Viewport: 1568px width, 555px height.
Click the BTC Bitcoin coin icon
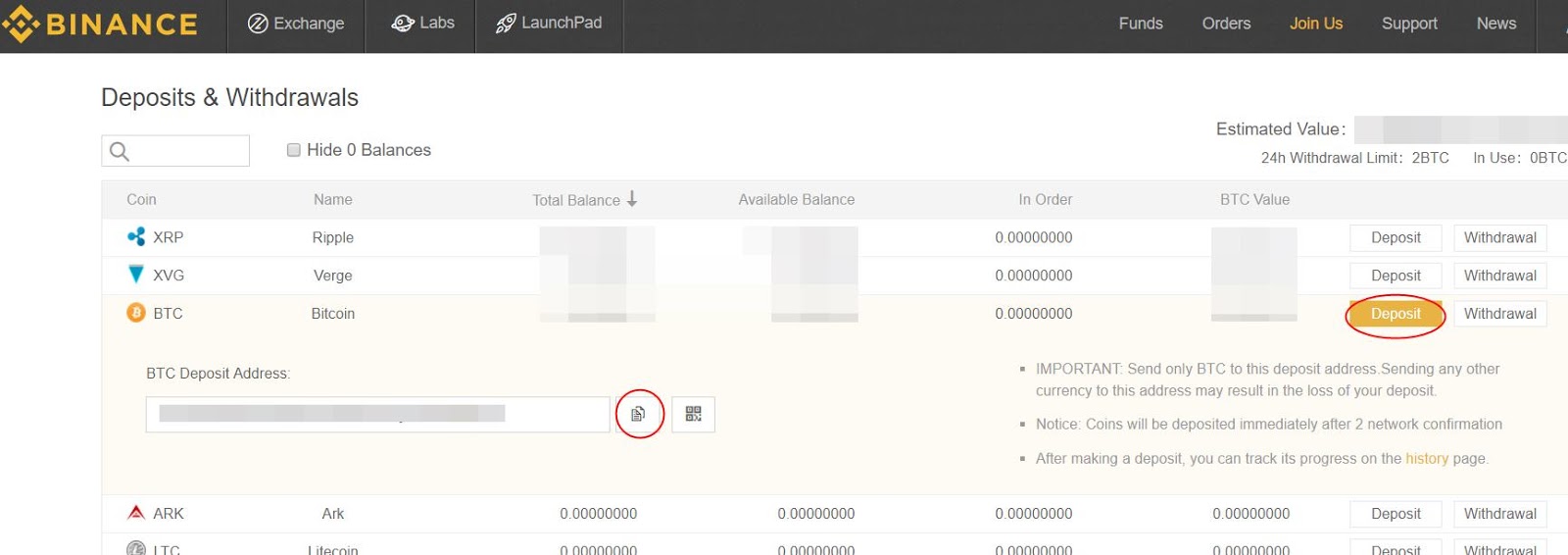136,313
